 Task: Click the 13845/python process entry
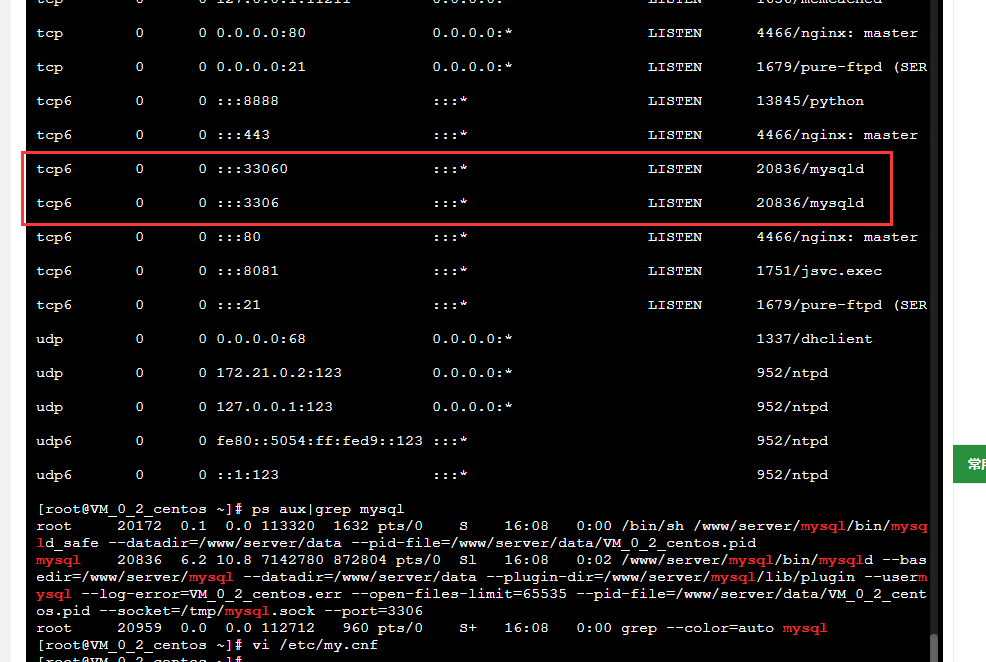coord(810,101)
